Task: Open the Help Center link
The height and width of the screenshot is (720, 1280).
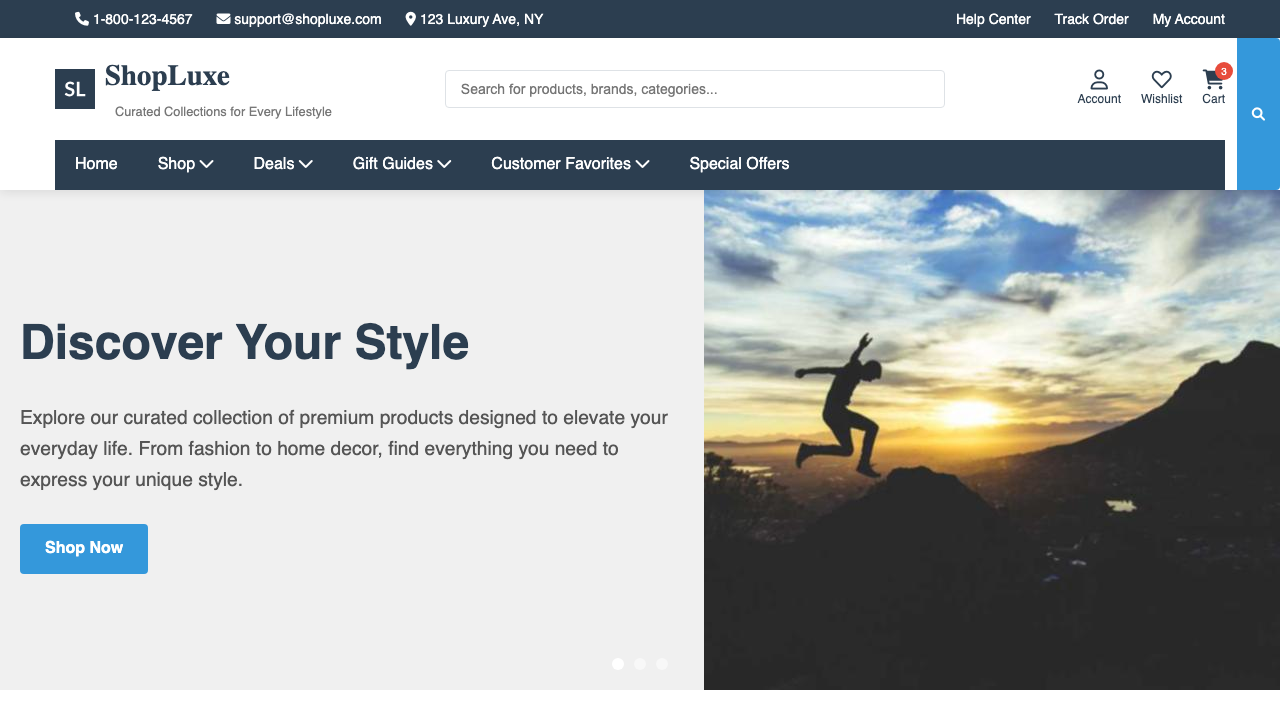Action: click(x=993, y=18)
